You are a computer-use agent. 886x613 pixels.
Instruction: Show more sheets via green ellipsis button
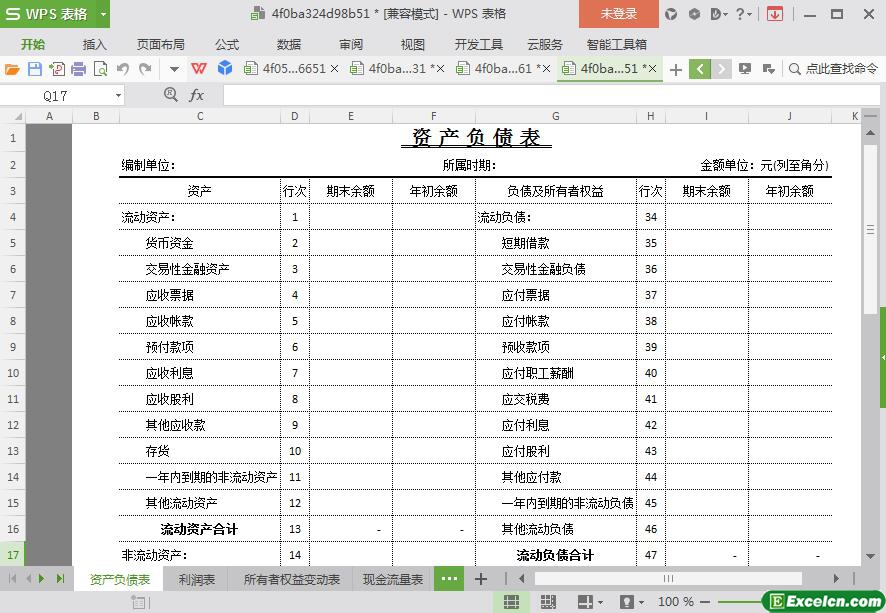pyautogui.click(x=449, y=579)
